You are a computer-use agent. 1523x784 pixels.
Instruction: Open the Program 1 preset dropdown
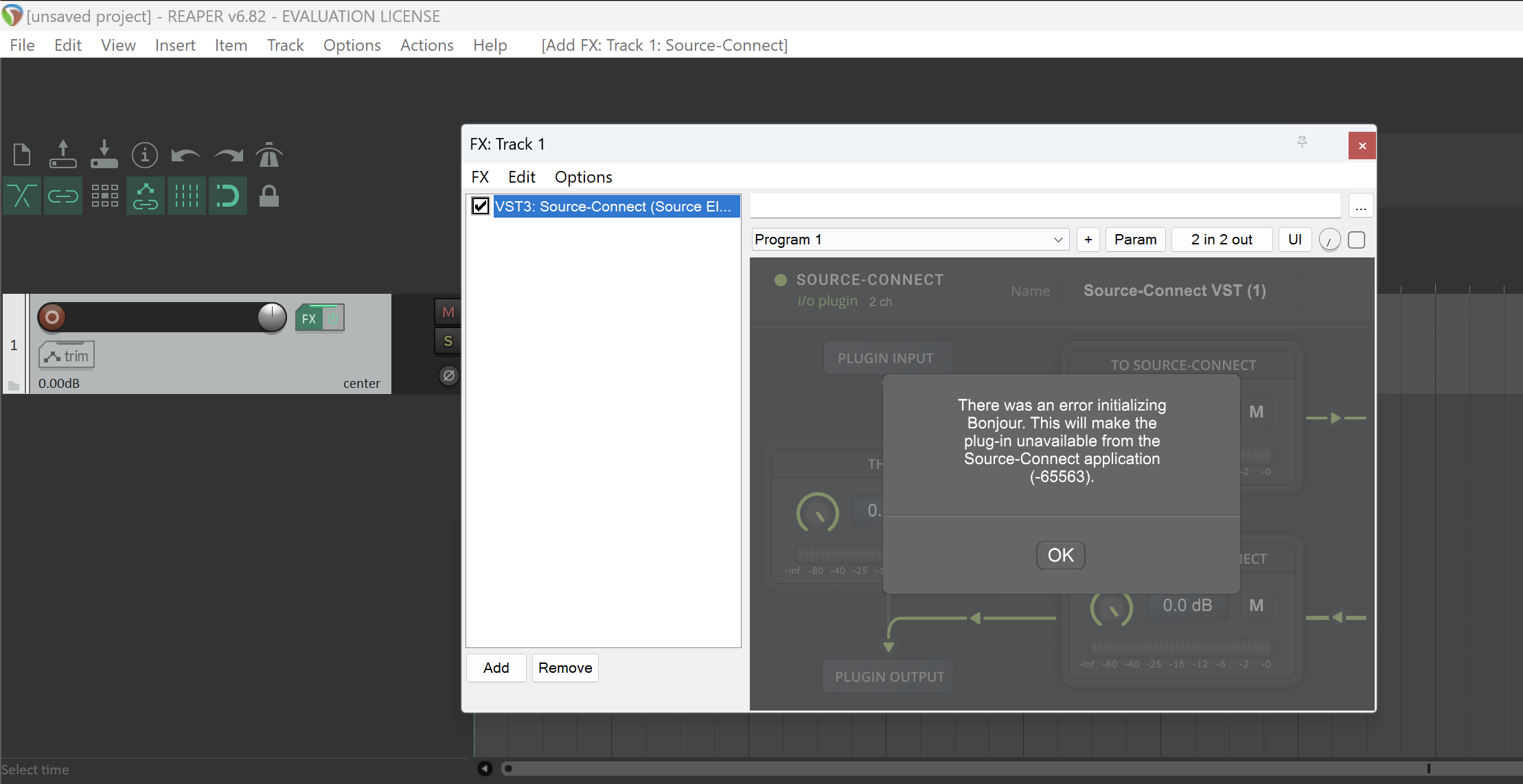tap(910, 240)
